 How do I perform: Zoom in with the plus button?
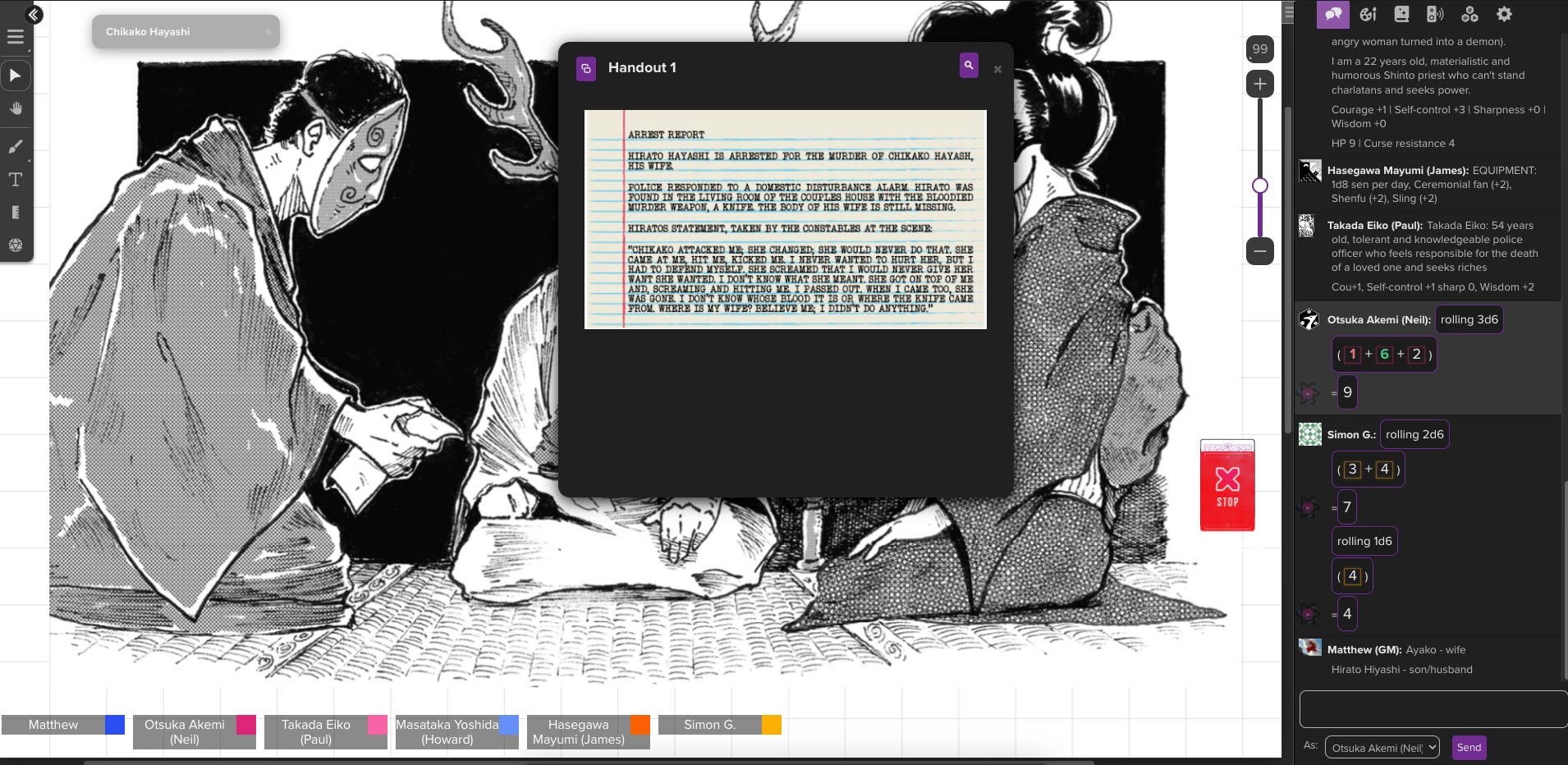pos(1260,84)
